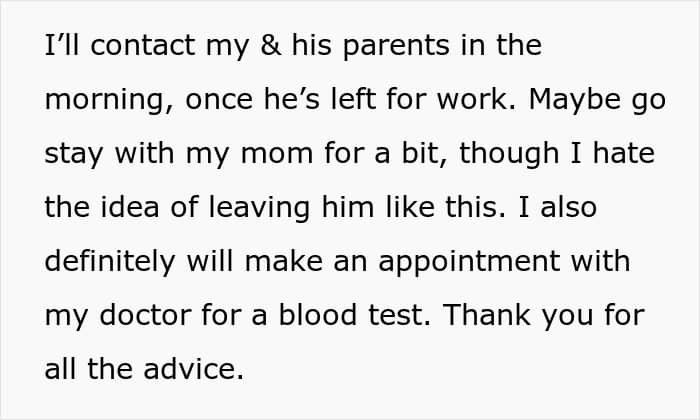Viewport: 700px width, 420px height.
Task: Click the word "mom" in third line
Action: (277, 155)
